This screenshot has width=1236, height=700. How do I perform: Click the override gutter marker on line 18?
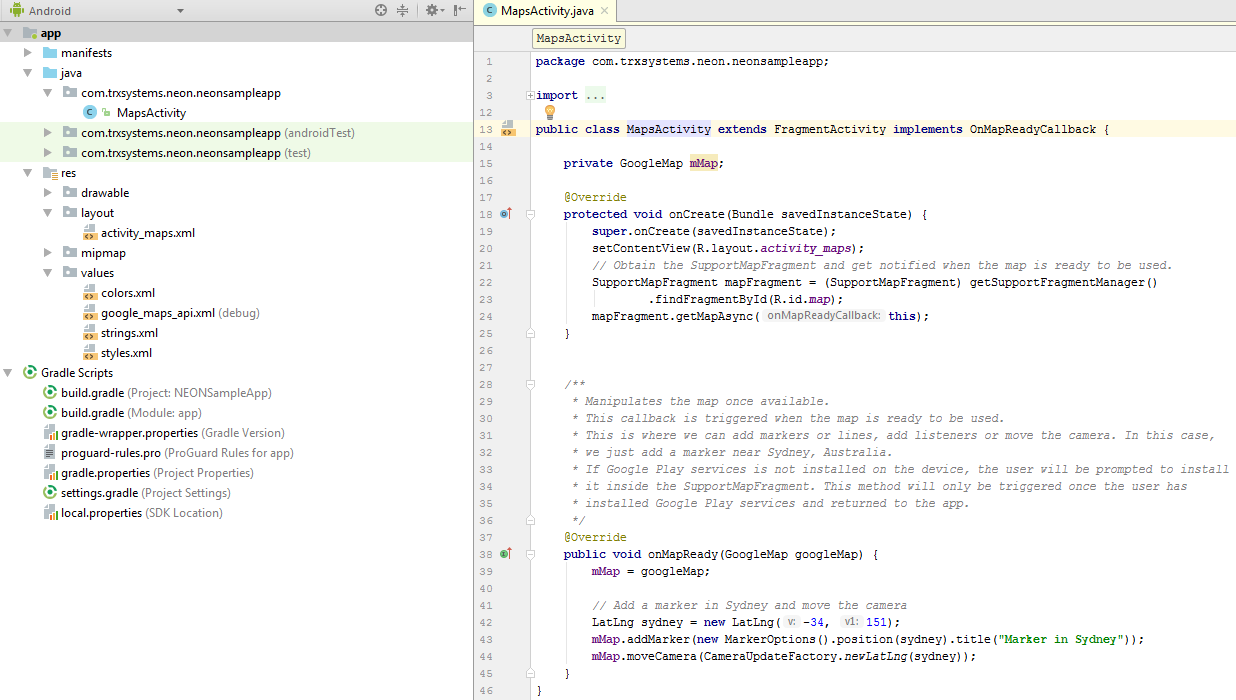coord(506,213)
